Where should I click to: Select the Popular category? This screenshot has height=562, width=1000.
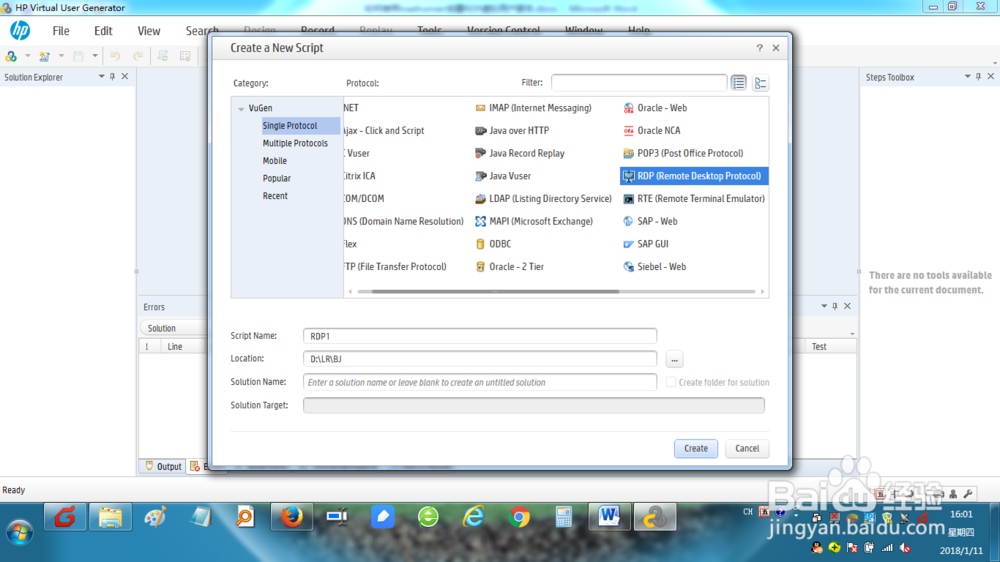277,179
